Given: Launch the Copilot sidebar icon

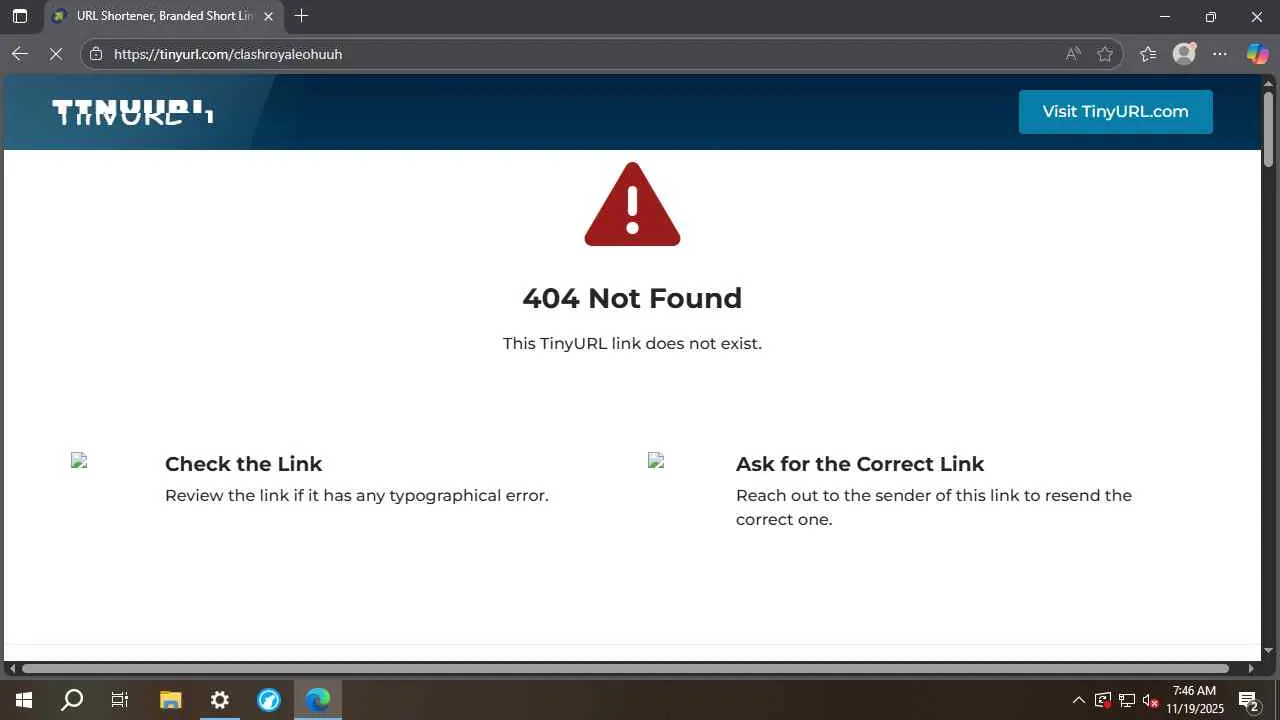Looking at the screenshot, I should coord(1257,54).
